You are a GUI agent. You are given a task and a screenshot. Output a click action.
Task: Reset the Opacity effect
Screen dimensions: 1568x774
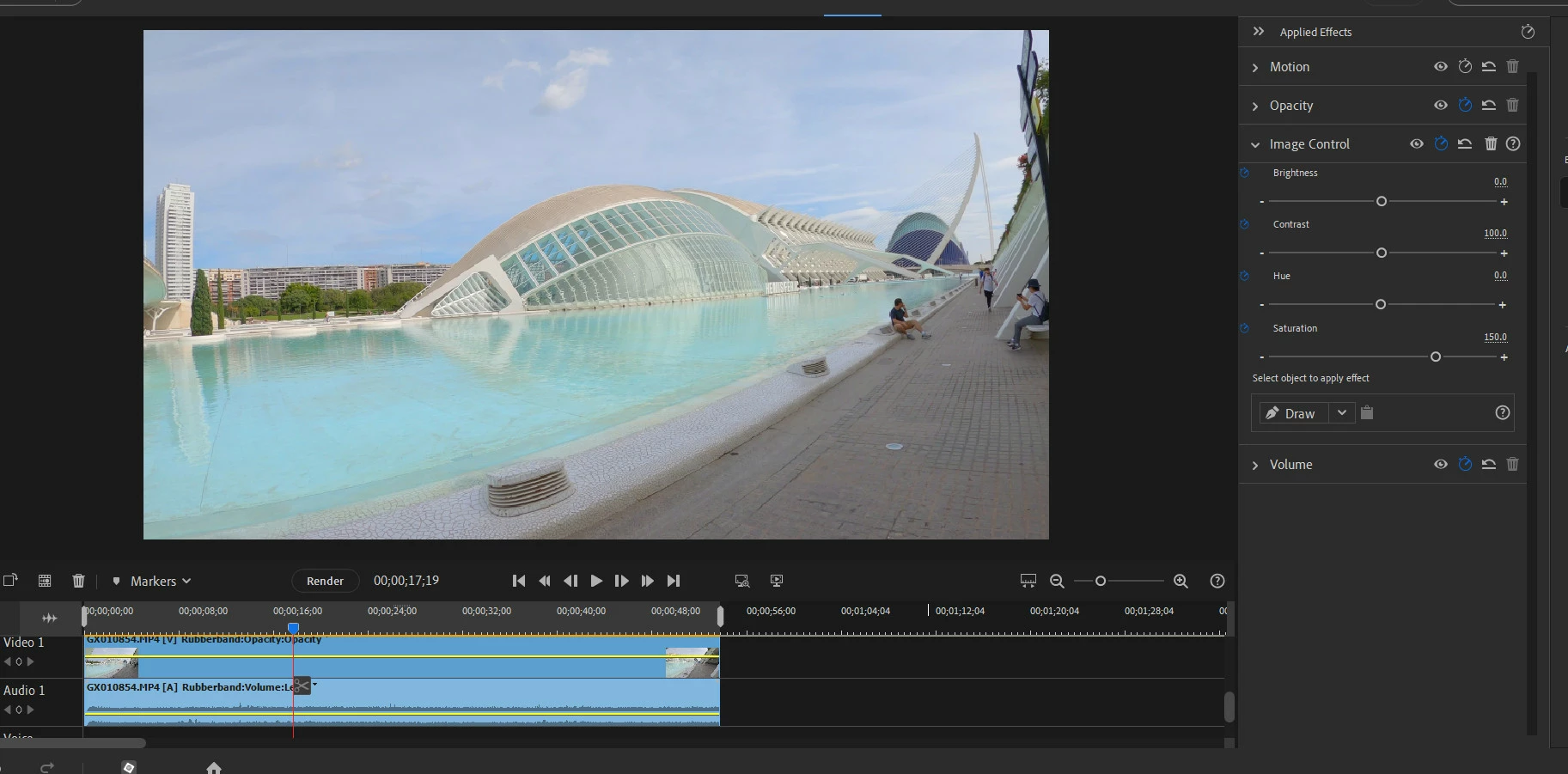[1489, 105]
